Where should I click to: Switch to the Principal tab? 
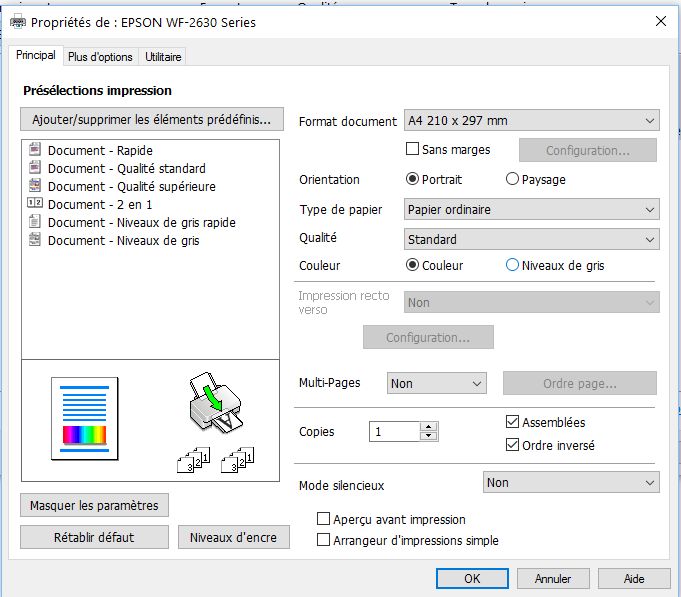click(x=36, y=55)
